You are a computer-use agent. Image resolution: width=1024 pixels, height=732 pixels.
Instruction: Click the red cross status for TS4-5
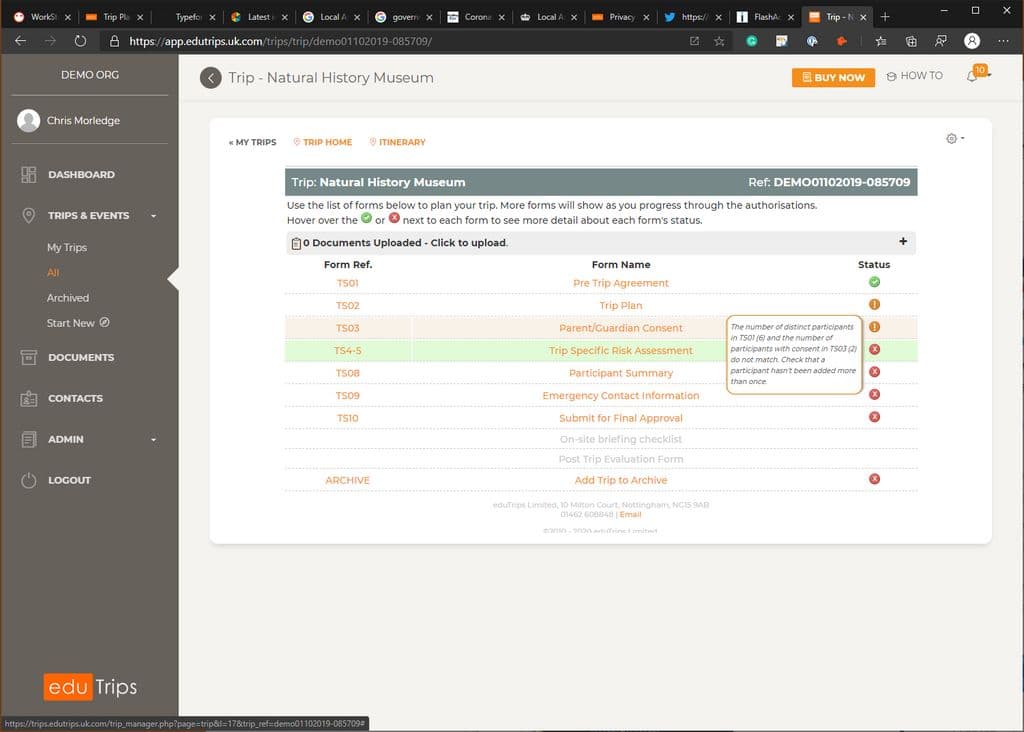coord(874,349)
